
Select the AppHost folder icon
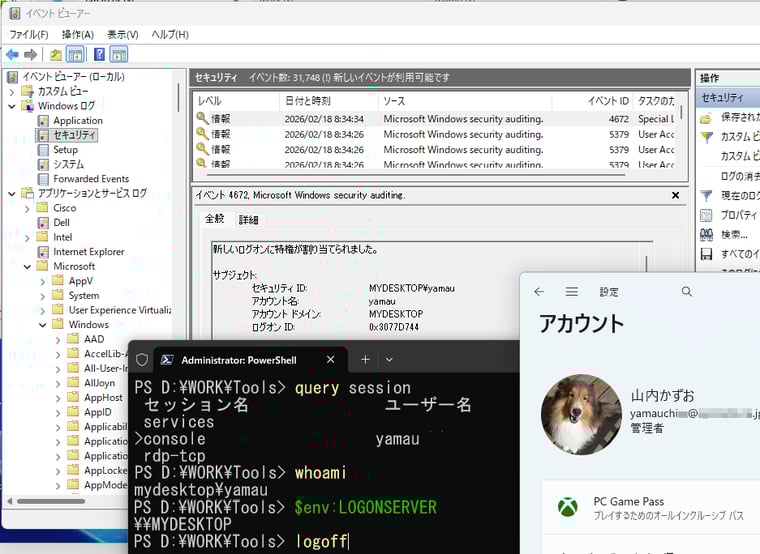pyautogui.click(x=73, y=397)
